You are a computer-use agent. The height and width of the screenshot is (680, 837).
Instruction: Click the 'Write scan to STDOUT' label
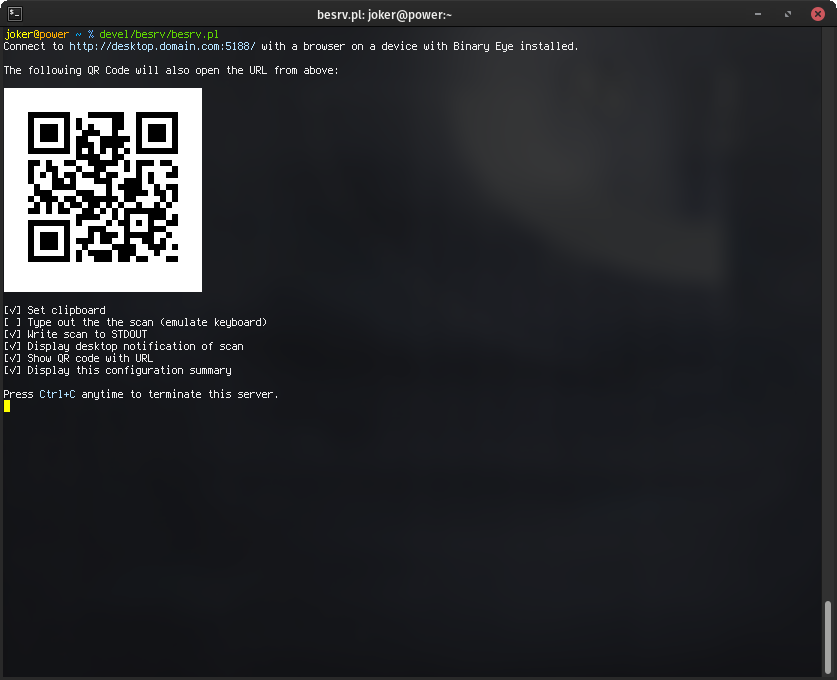[88, 334]
